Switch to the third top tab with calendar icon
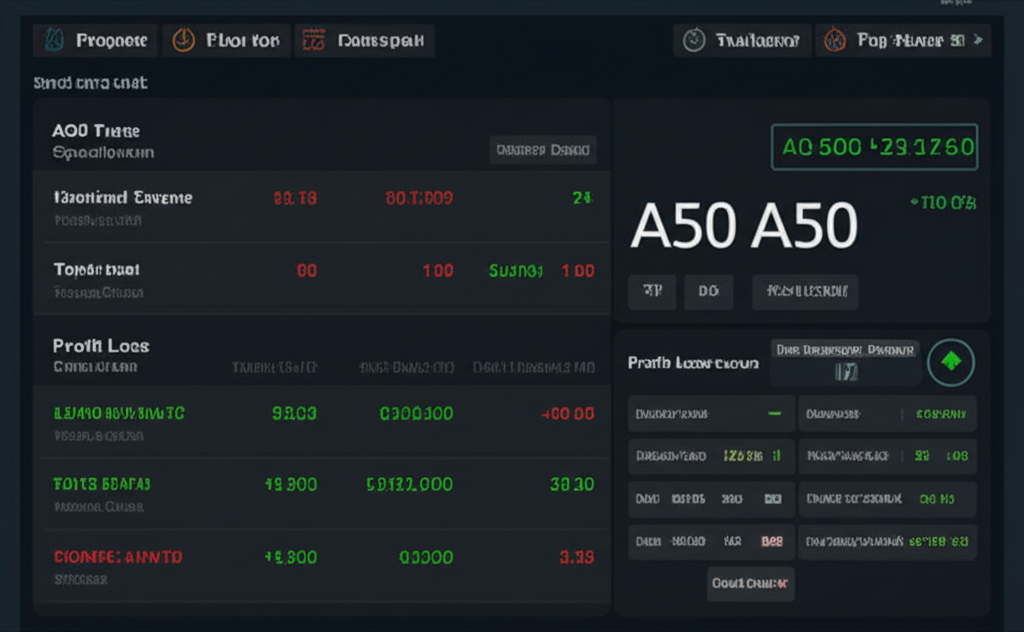The image size is (1024, 632). (x=364, y=41)
